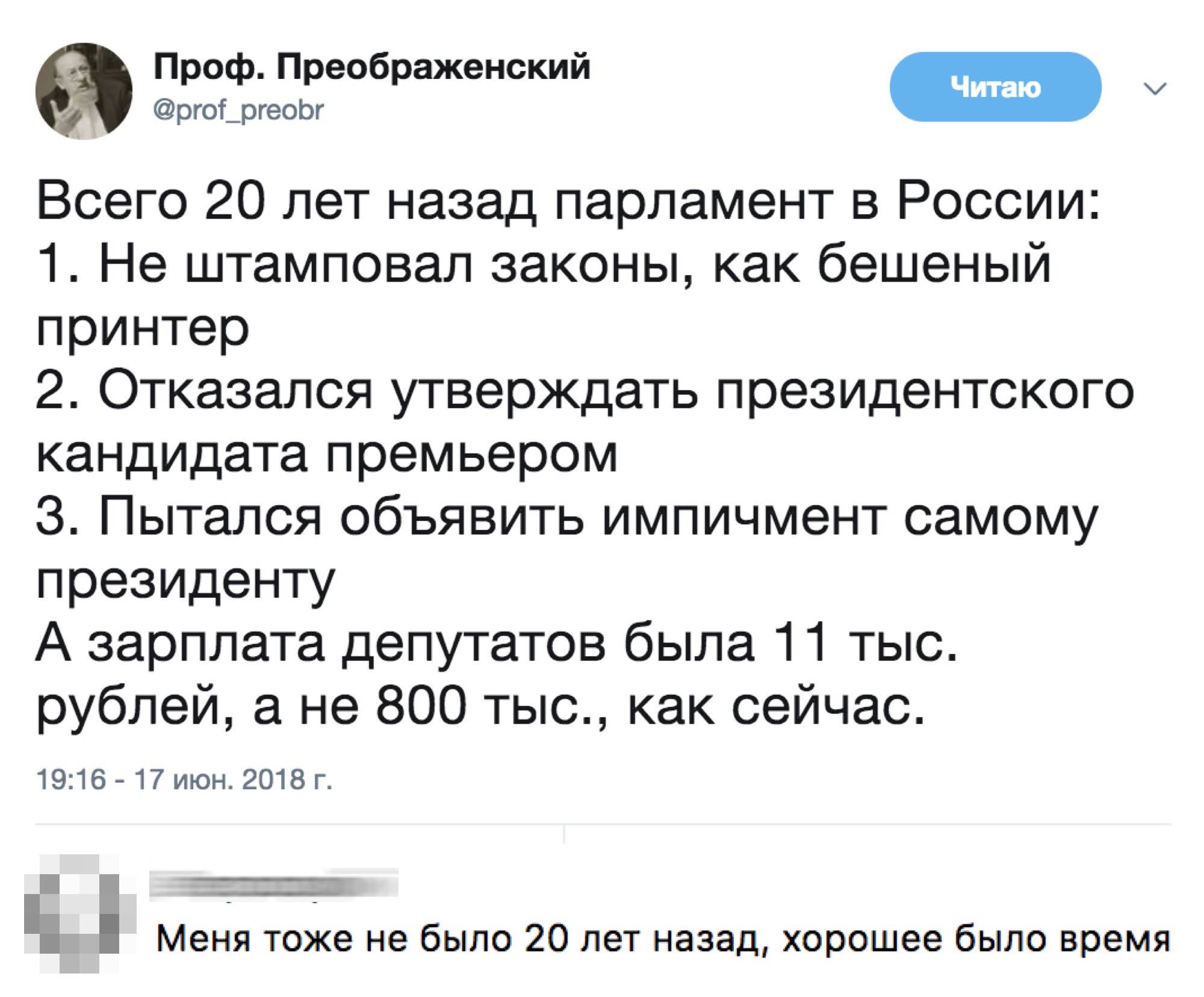Click the text "кандидата премьером"
Screen dimensions: 1204x997
[328, 453]
